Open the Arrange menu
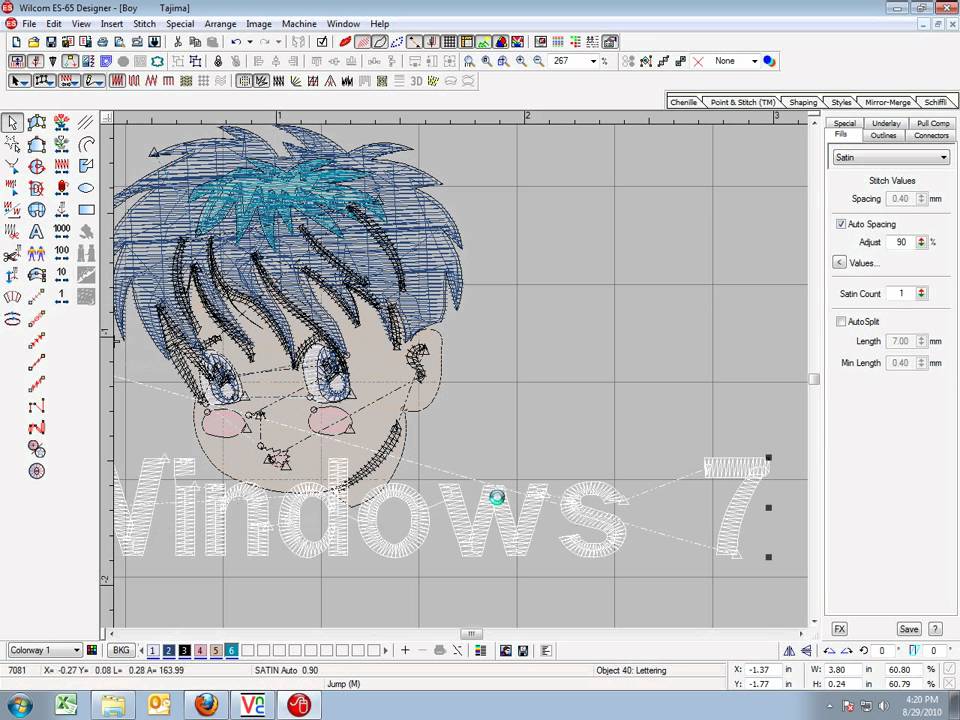Screen dimensions: 960x720 point(220,24)
